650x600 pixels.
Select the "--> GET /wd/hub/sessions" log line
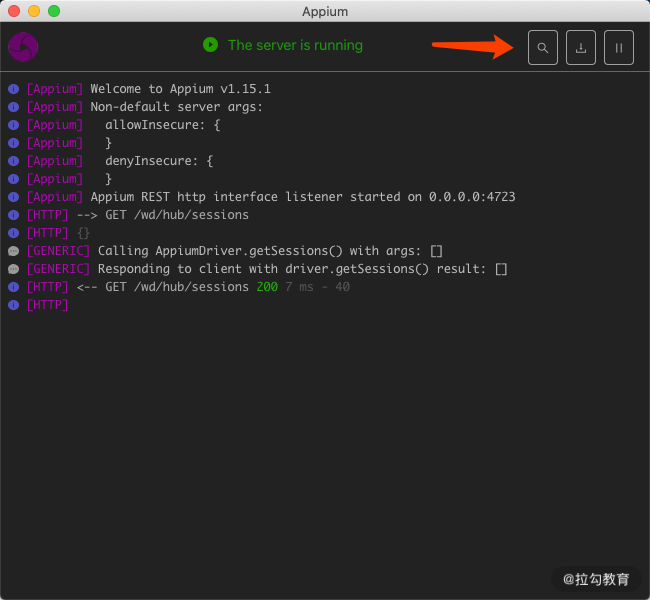(138, 215)
